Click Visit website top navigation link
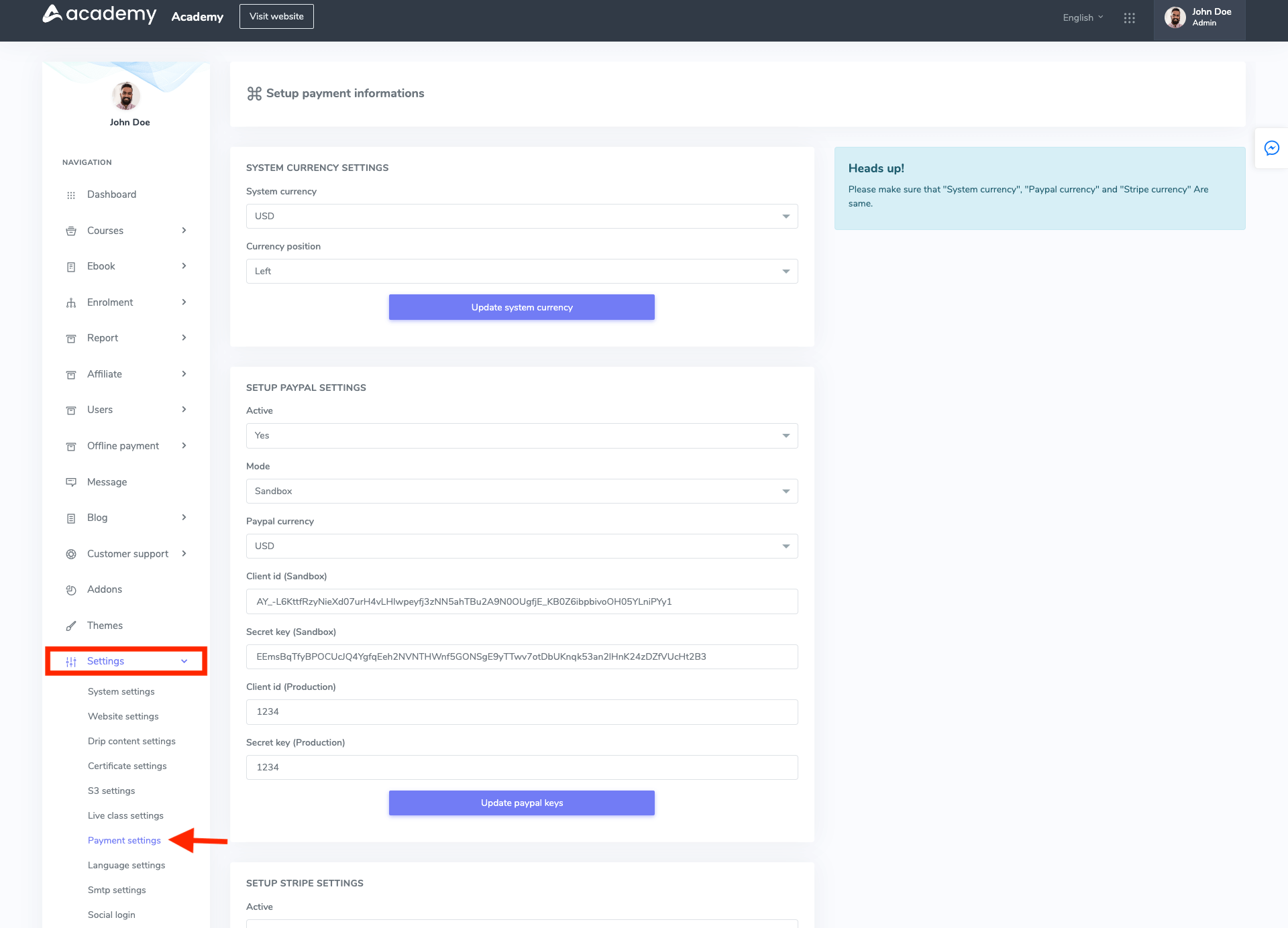Viewport: 1288px width, 928px height. point(277,16)
